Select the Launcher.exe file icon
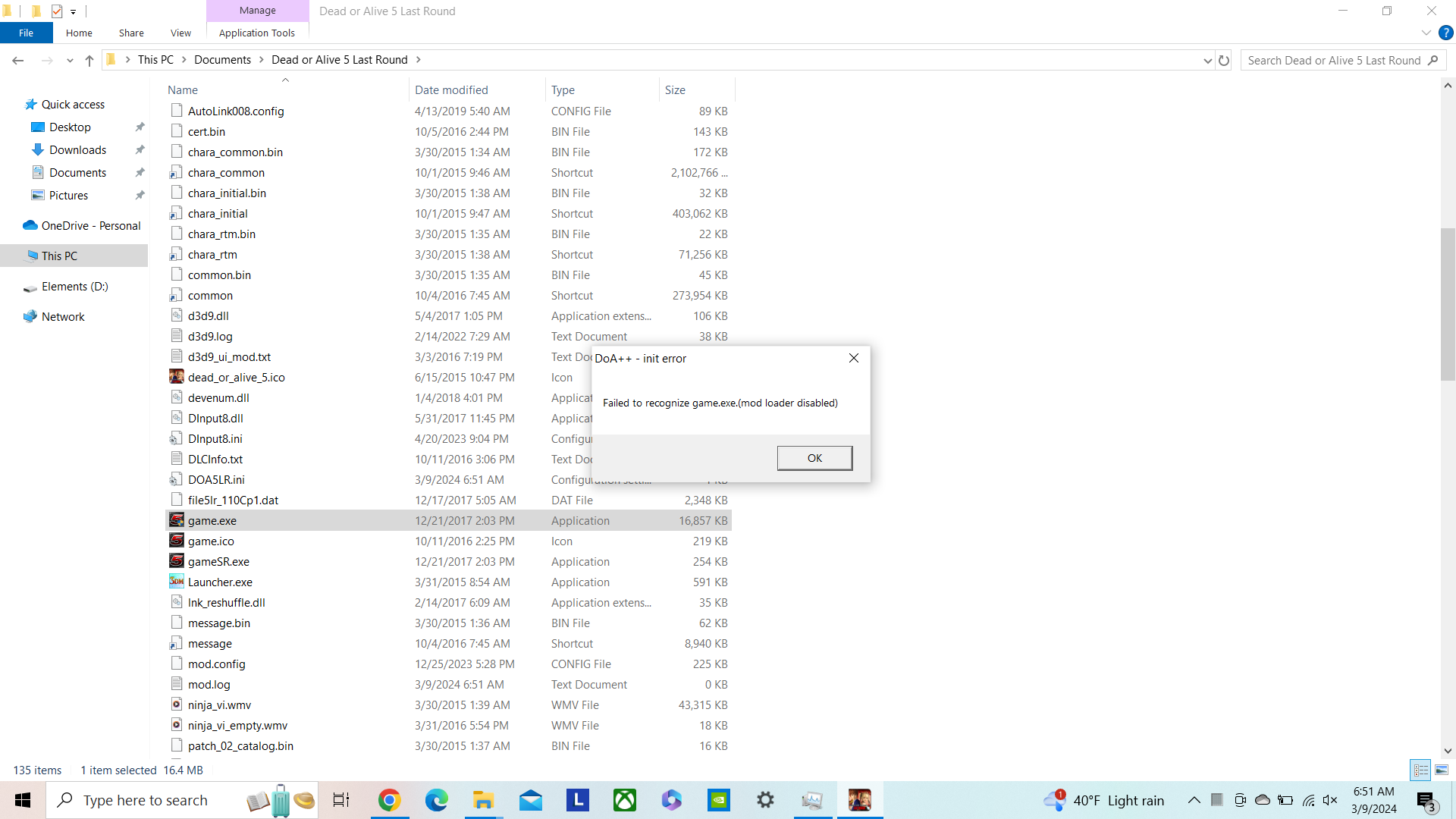 click(177, 582)
